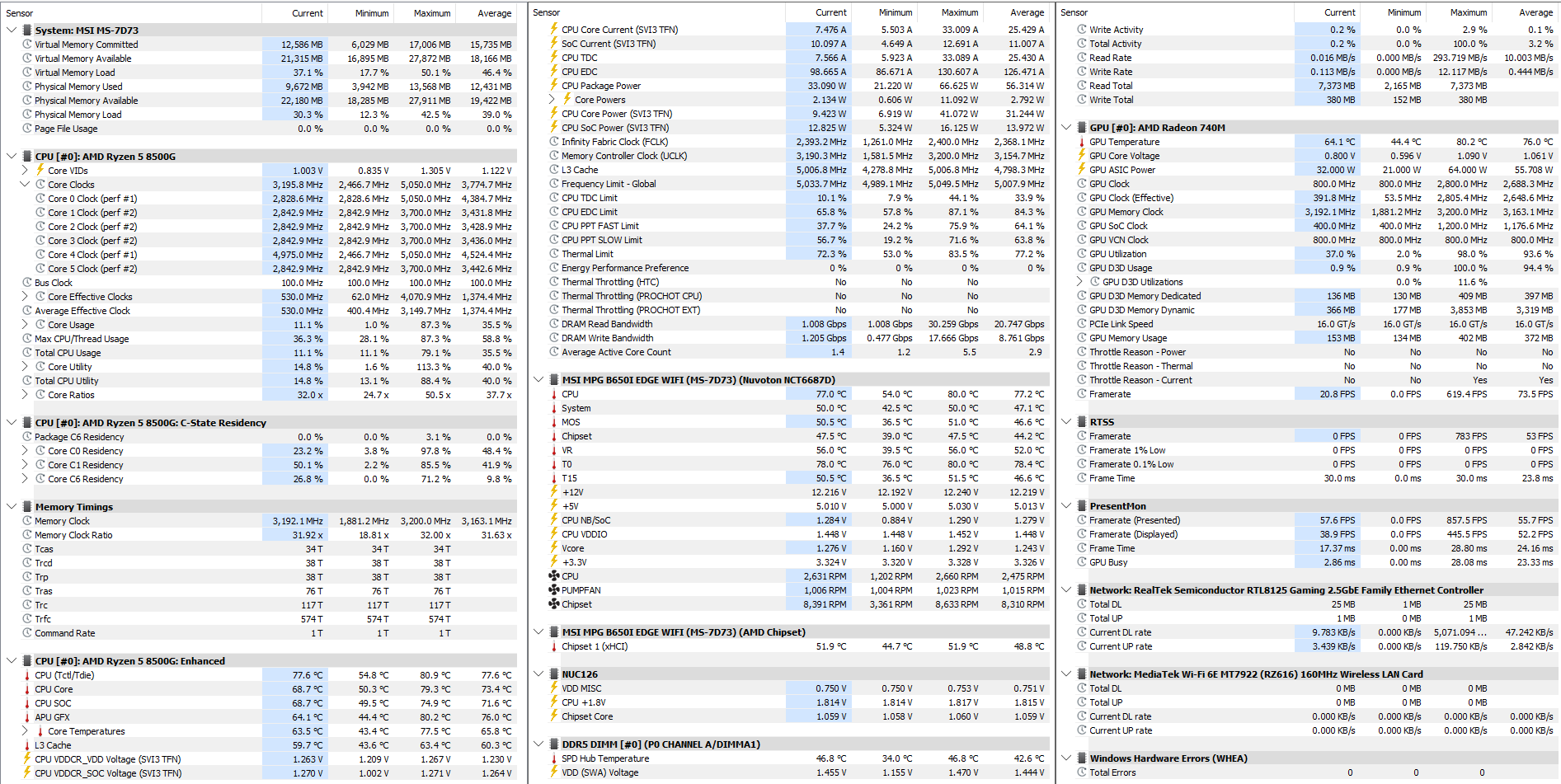Click the lightning icon beside VDD MISC
The image size is (1561, 784).
pos(554,688)
